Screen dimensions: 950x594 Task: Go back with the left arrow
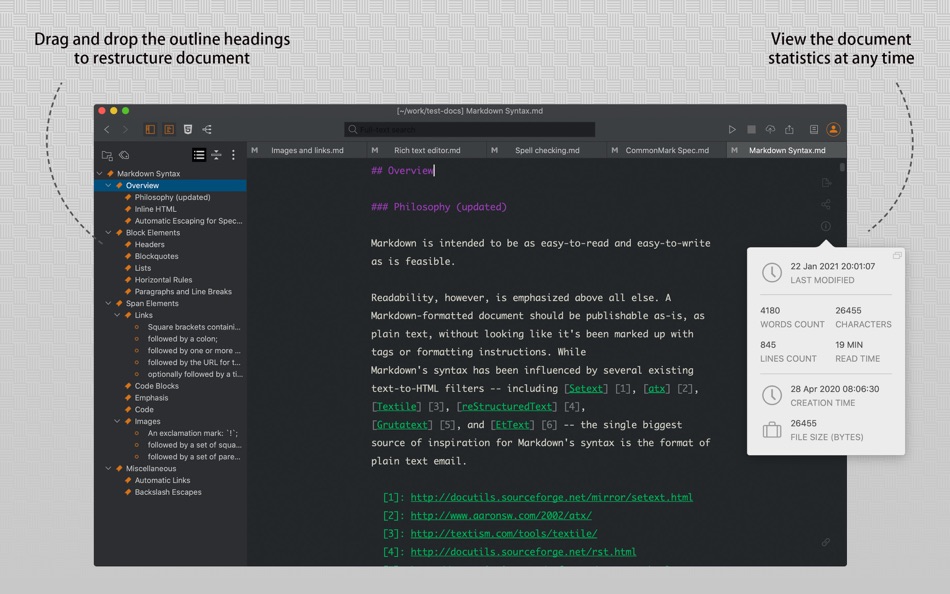[107, 129]
